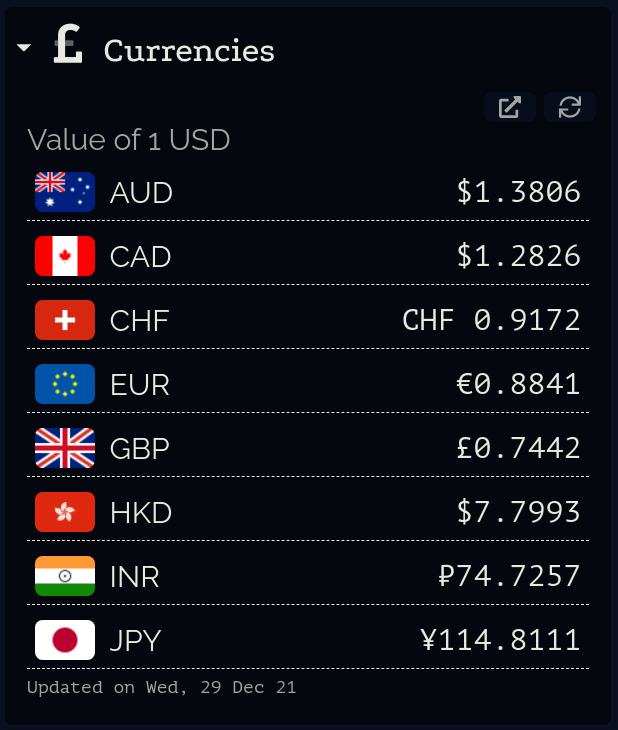Select the EUR rate value €0.8841
Viewport: 618px width, 730px height.
(x=518, y=384)
